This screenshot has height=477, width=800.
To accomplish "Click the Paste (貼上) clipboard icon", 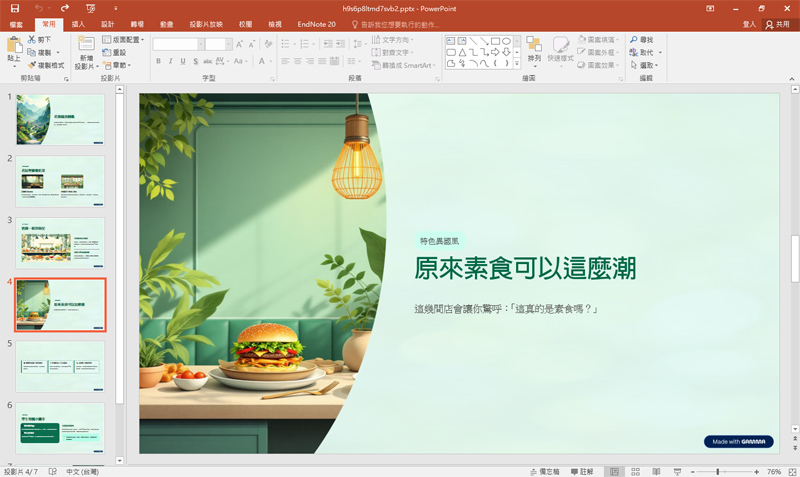I will pos(13,50).
